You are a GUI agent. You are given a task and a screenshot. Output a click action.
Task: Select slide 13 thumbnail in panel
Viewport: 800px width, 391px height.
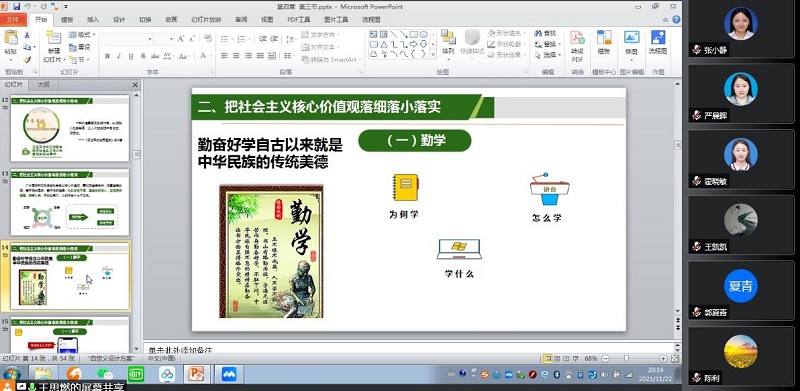70,202
